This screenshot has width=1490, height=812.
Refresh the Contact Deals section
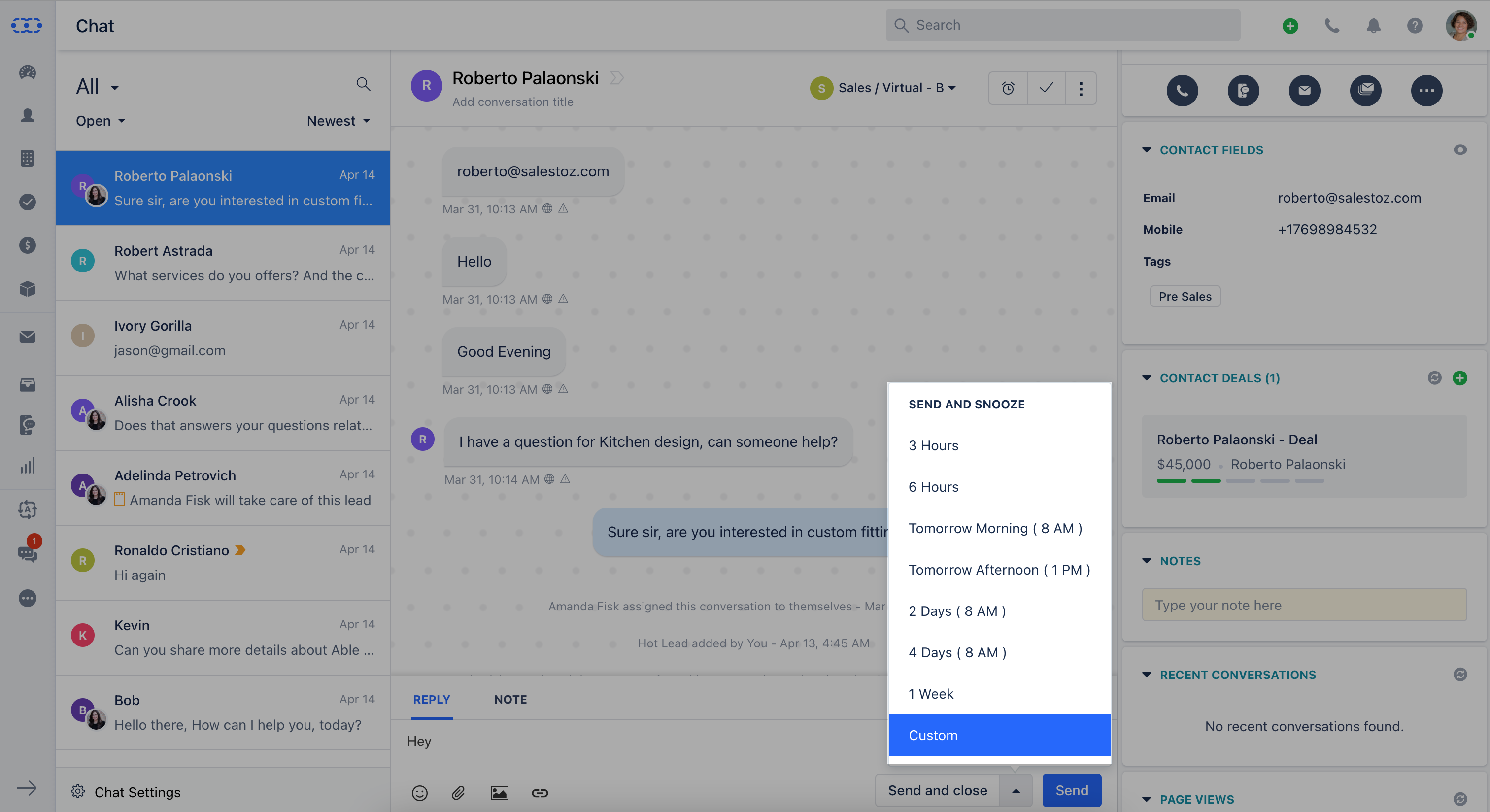pyautogui.click(x=1434, y=378)
